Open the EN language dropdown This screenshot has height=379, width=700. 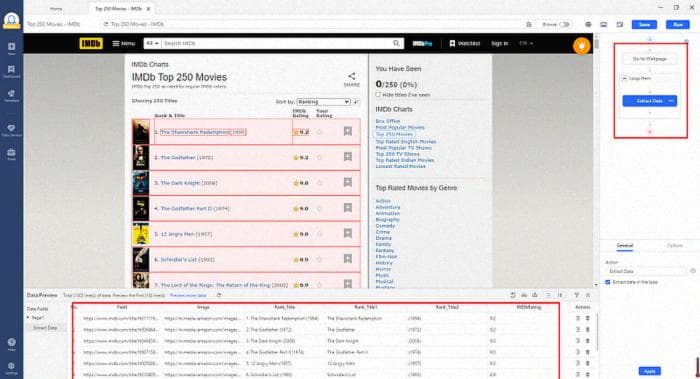526,43
